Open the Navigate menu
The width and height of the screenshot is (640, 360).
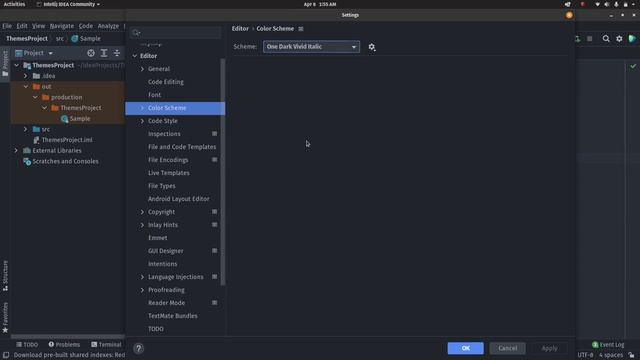pos(62,26)
